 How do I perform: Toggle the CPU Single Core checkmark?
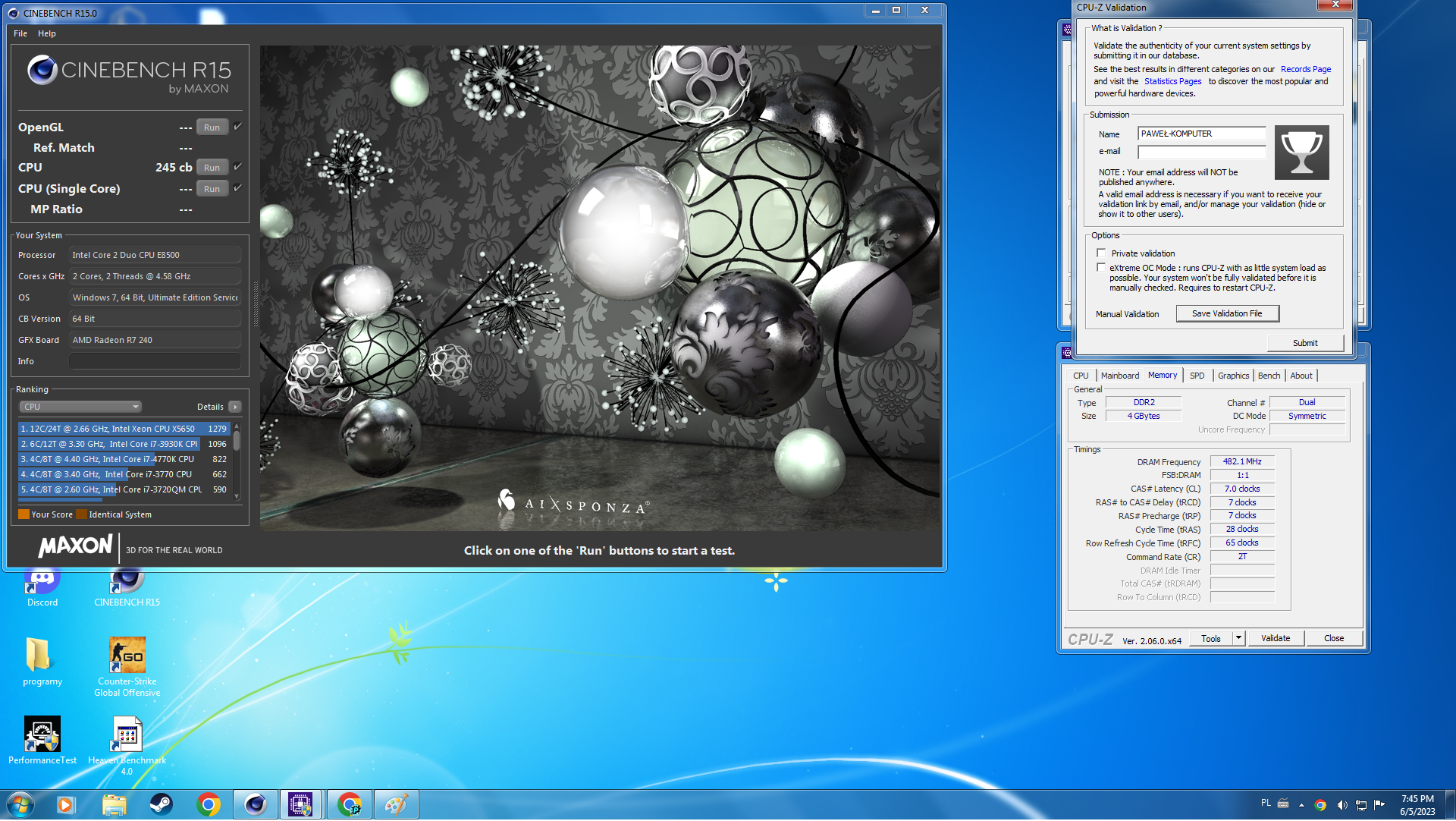237,188
